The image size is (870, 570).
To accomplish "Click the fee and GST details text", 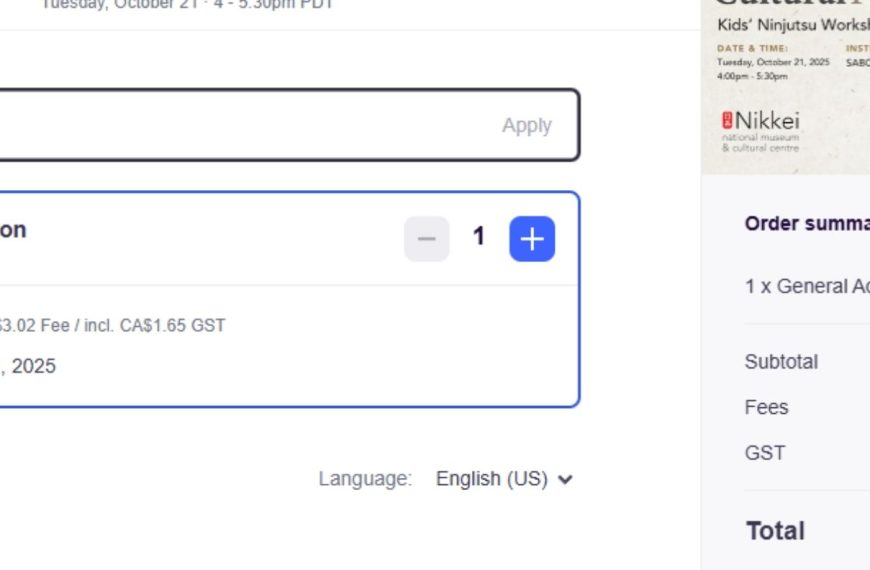I will click(x=110, y=325).
